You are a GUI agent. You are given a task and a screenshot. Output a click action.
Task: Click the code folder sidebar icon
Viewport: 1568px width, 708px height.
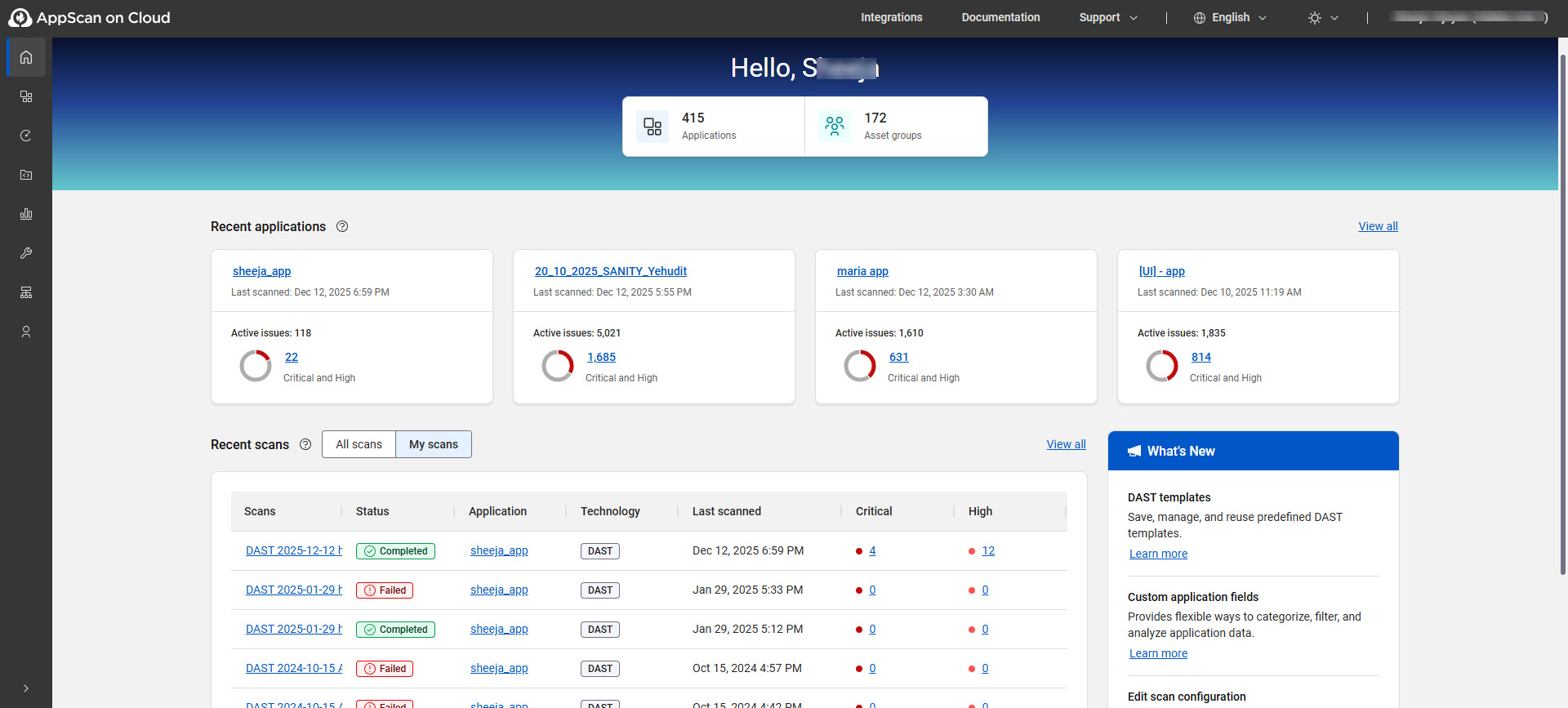[x=26, y=175]
